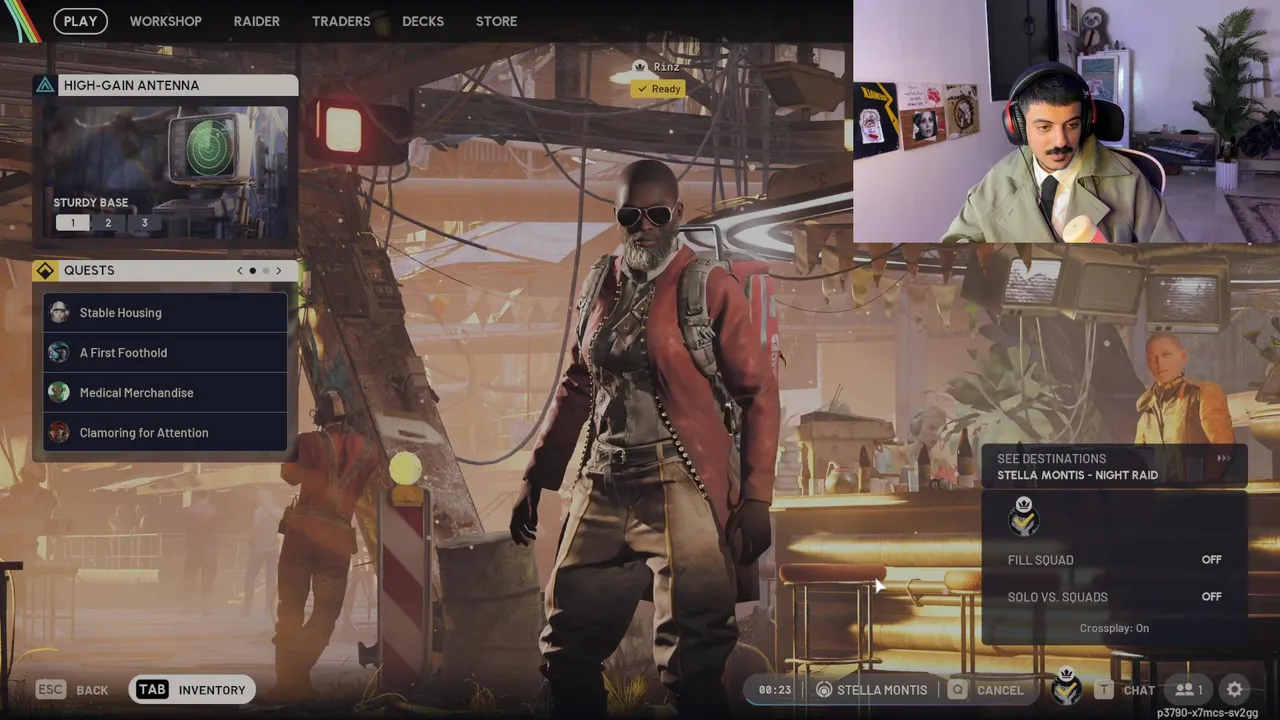Click the T key chat hint

pyautogui.click(x=1104, y=690)
